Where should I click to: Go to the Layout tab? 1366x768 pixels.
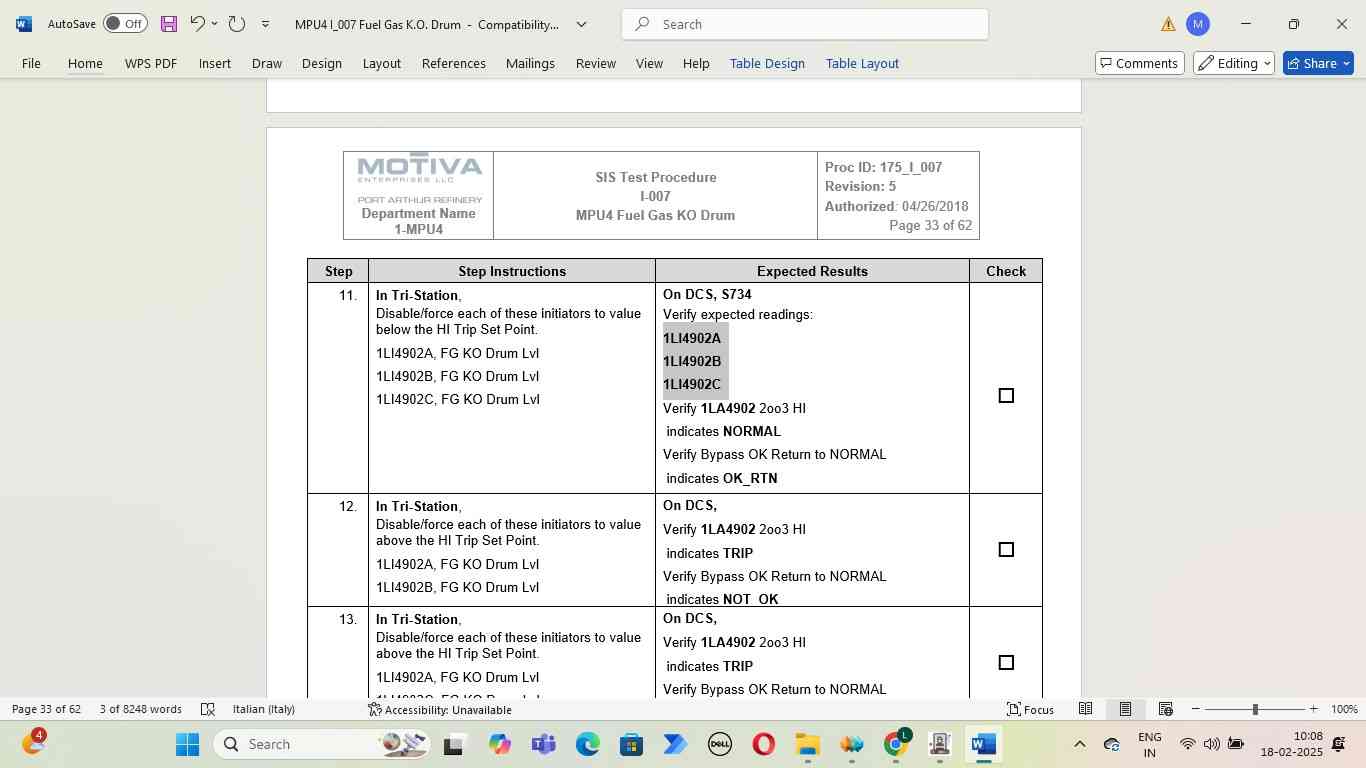(382, 63)
